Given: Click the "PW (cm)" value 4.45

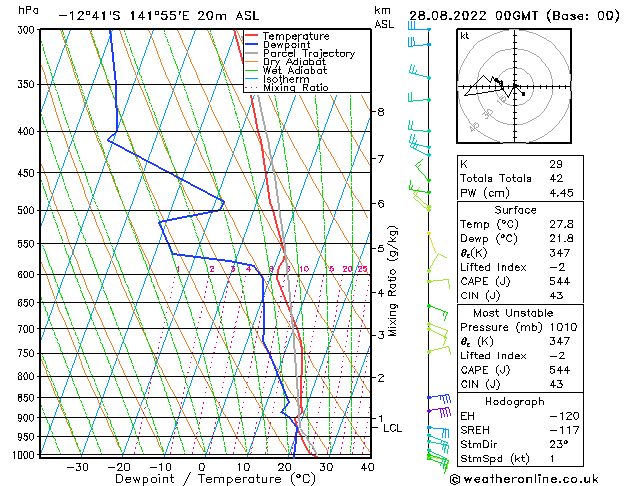Looking at the screenshot, I should click(562, 193).
